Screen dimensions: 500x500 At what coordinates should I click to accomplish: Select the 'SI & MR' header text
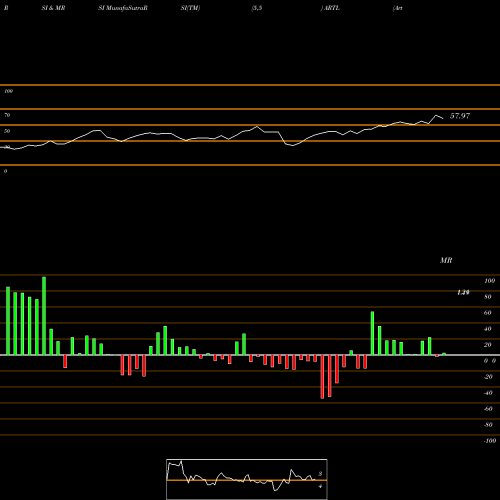[x=53, y=8]
